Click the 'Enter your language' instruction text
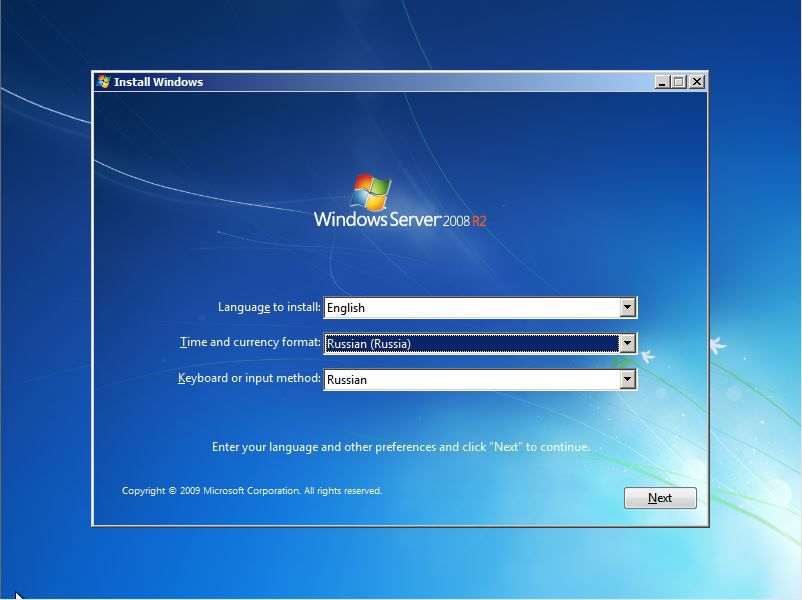This screenshot has width=802, height=600. [x=400, y=447]
